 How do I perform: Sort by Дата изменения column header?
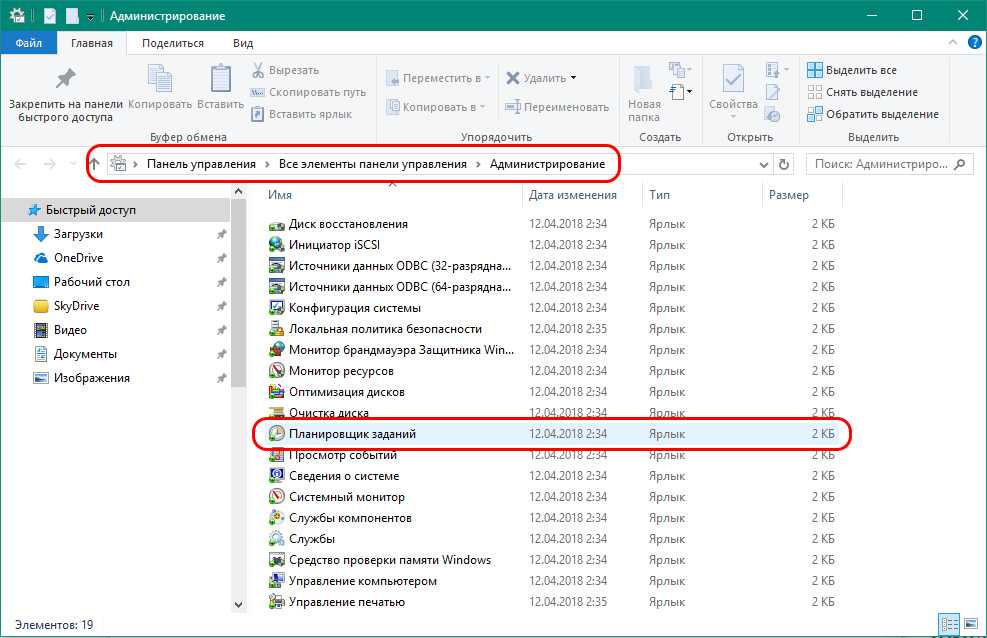(572, 195)
